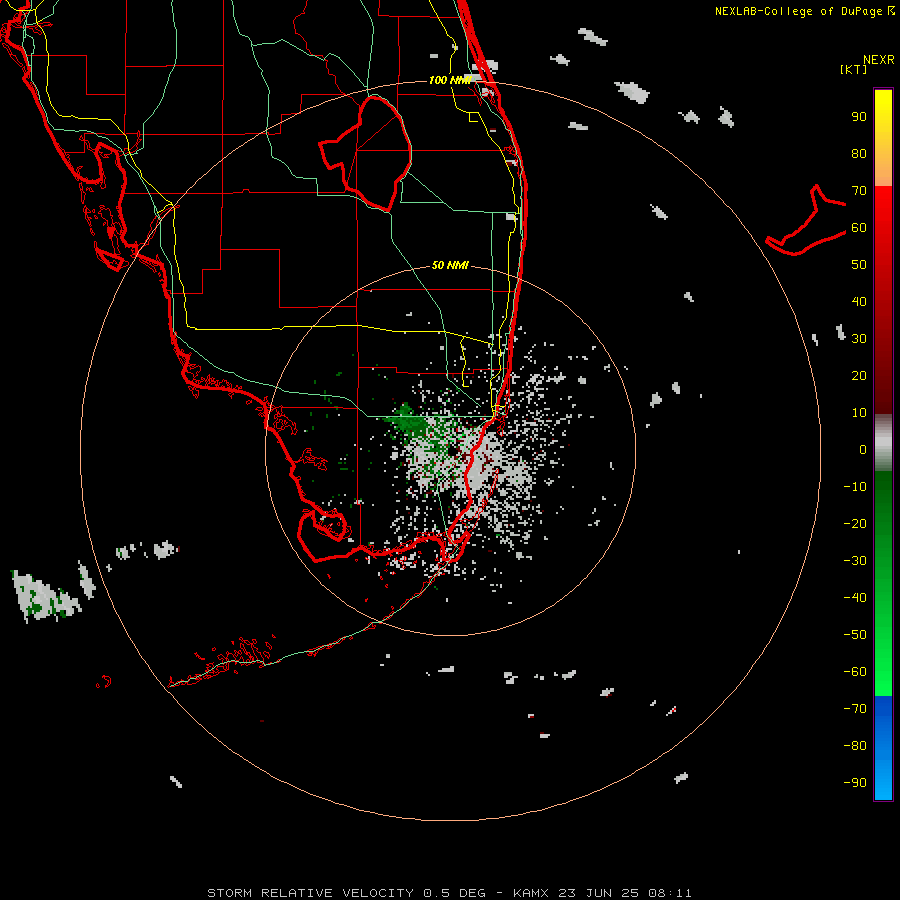This screenshot has height=900, width=900.
Task: Click the dark green velocity patch near radar
Action: [410, 422]
